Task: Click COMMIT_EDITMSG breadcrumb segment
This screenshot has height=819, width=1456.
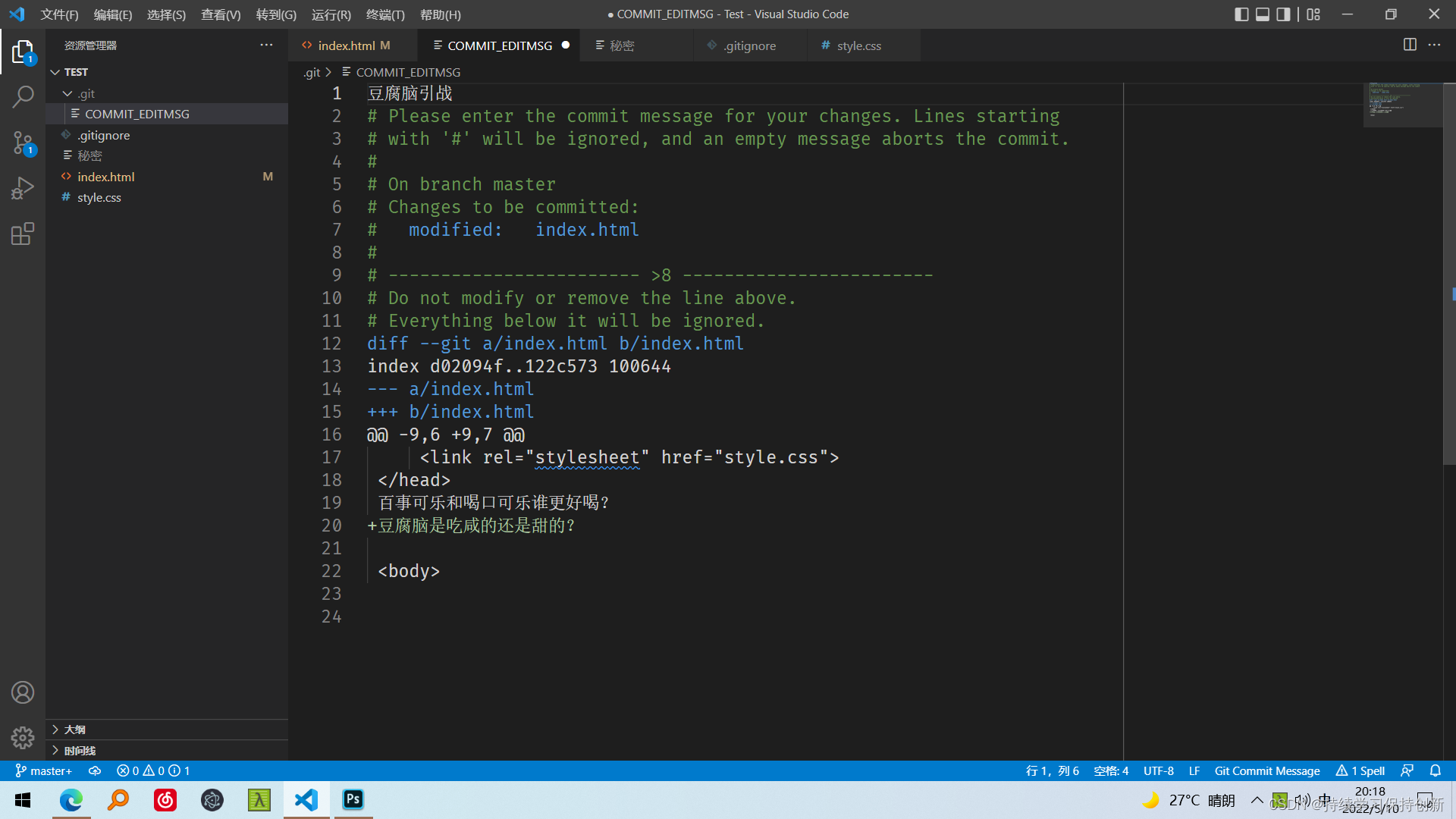Action: 408,72
